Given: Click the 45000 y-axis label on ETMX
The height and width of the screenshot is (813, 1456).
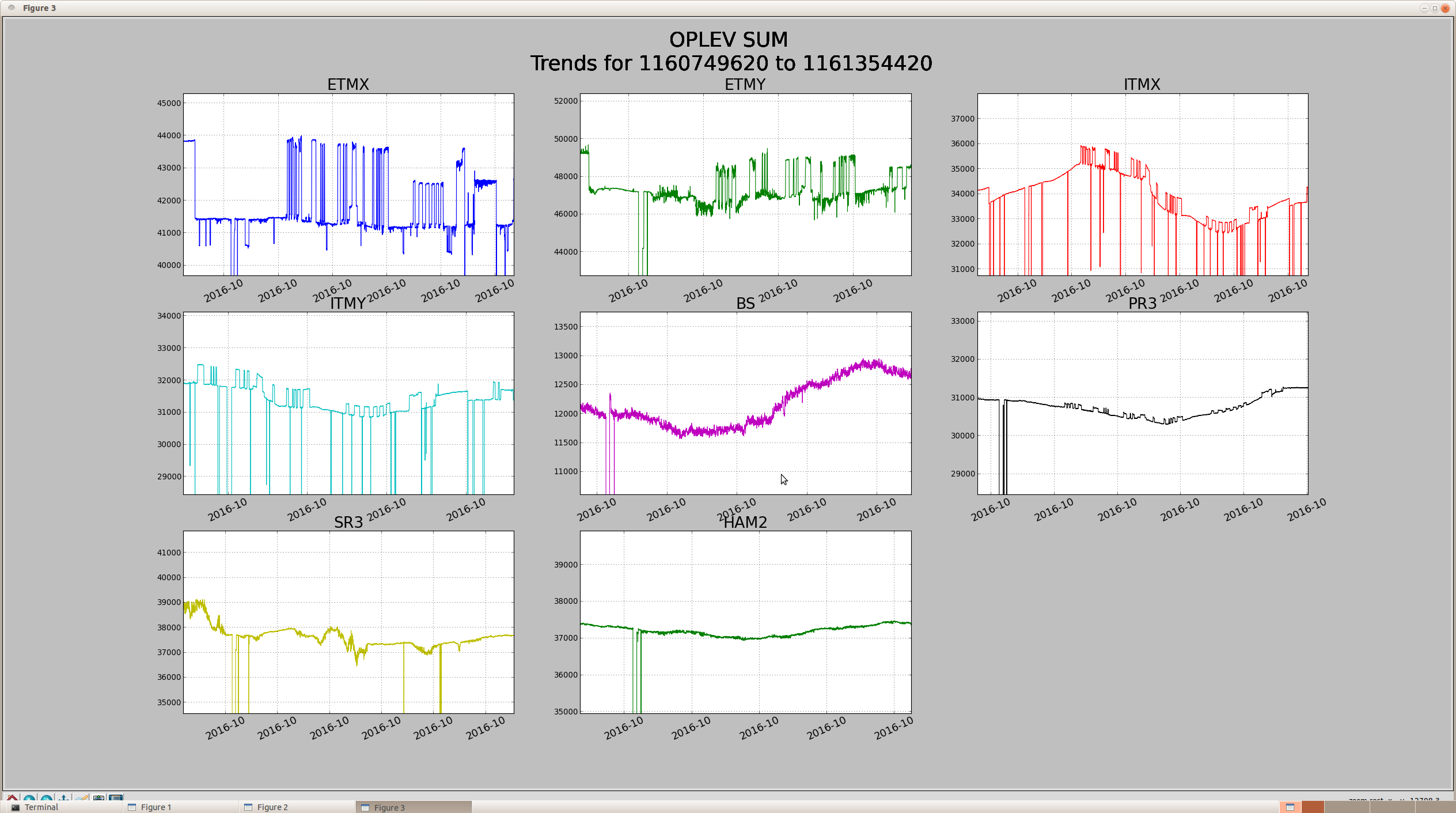Looking at the screenshot, I should click(x=169, y=103).
